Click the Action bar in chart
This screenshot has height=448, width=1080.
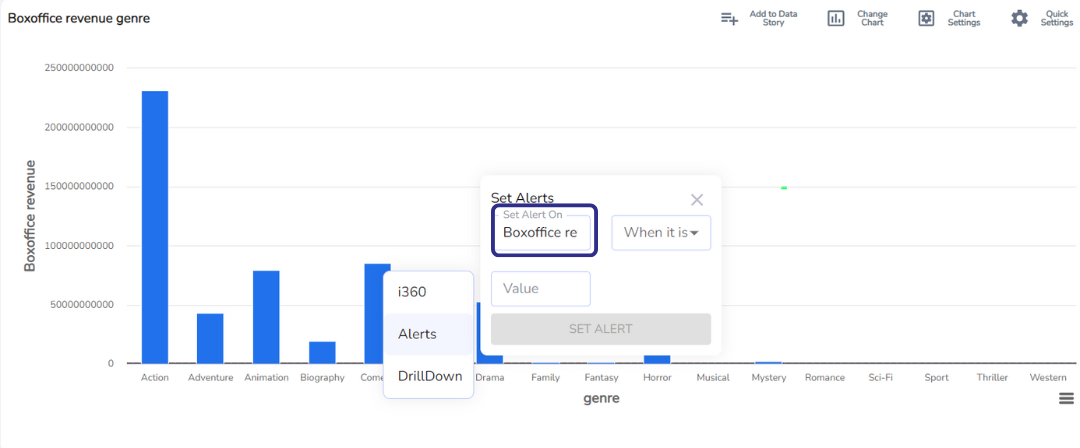[155, 227]
